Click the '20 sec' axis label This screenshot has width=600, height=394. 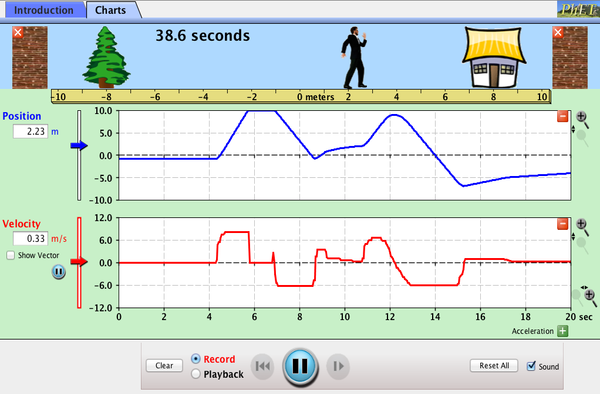click(x=579, y=317)
